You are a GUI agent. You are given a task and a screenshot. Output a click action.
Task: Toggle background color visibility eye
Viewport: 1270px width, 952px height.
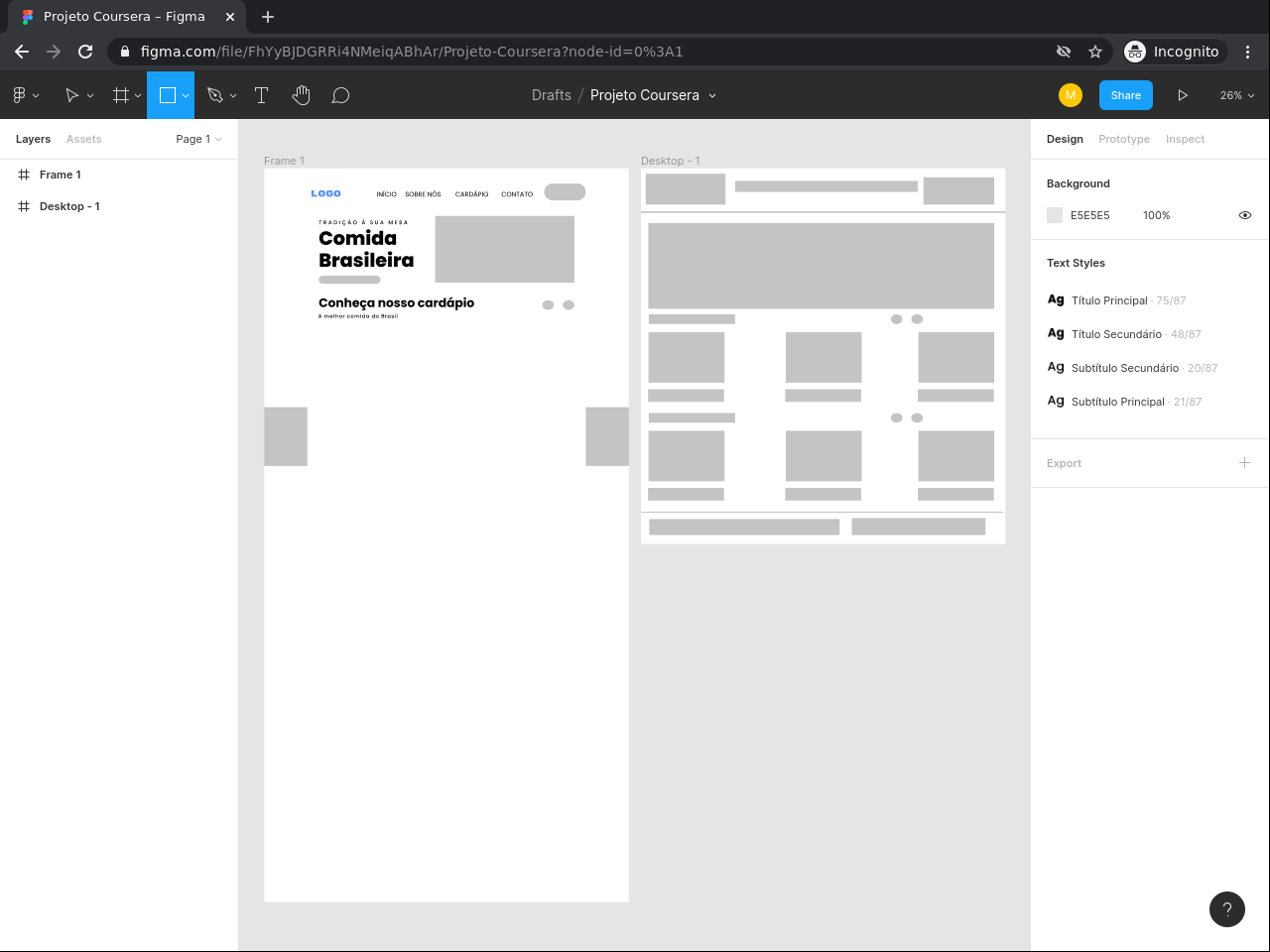[x=1245, y=215]
